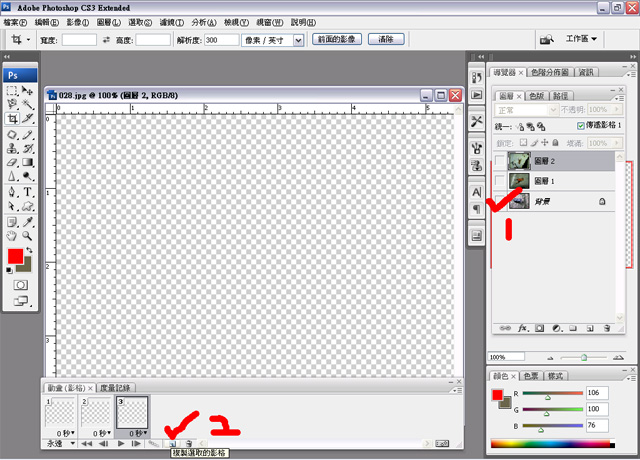
Task: Delete the animation frame with trash icon
Action: point(188,443)
